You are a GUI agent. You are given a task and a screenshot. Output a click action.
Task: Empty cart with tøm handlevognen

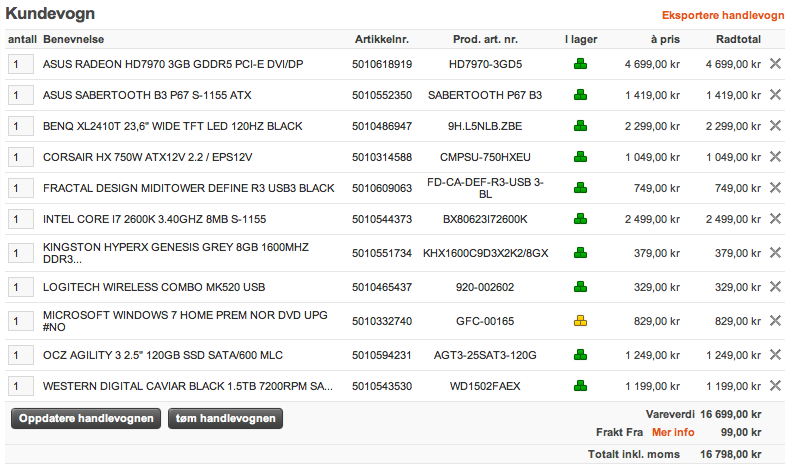(225, 418)
